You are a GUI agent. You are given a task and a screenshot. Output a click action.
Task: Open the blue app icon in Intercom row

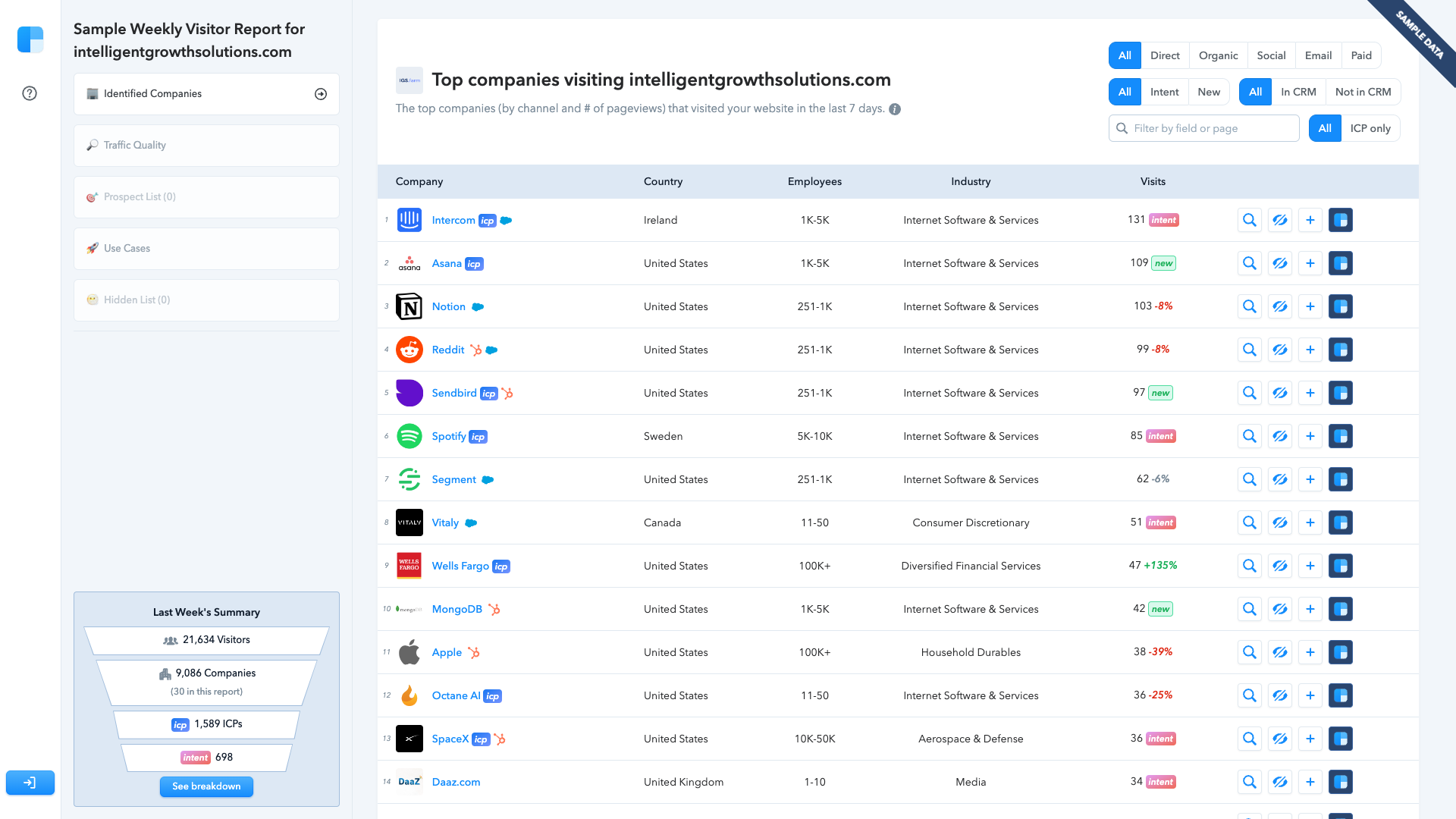coord(1341,220)
